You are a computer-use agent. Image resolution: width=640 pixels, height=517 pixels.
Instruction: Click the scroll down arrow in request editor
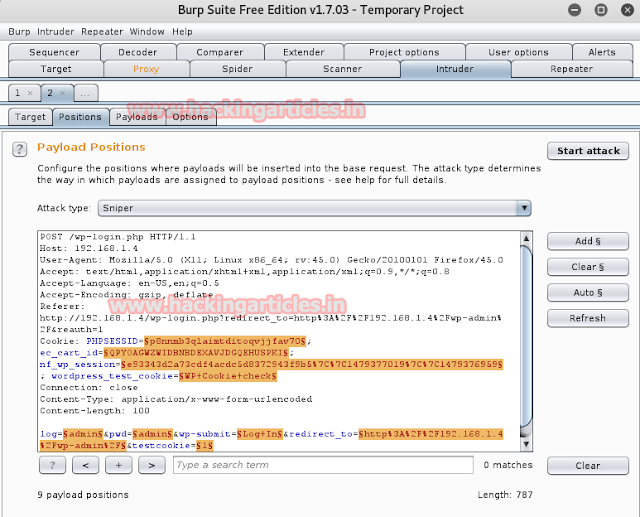(526, 444)
